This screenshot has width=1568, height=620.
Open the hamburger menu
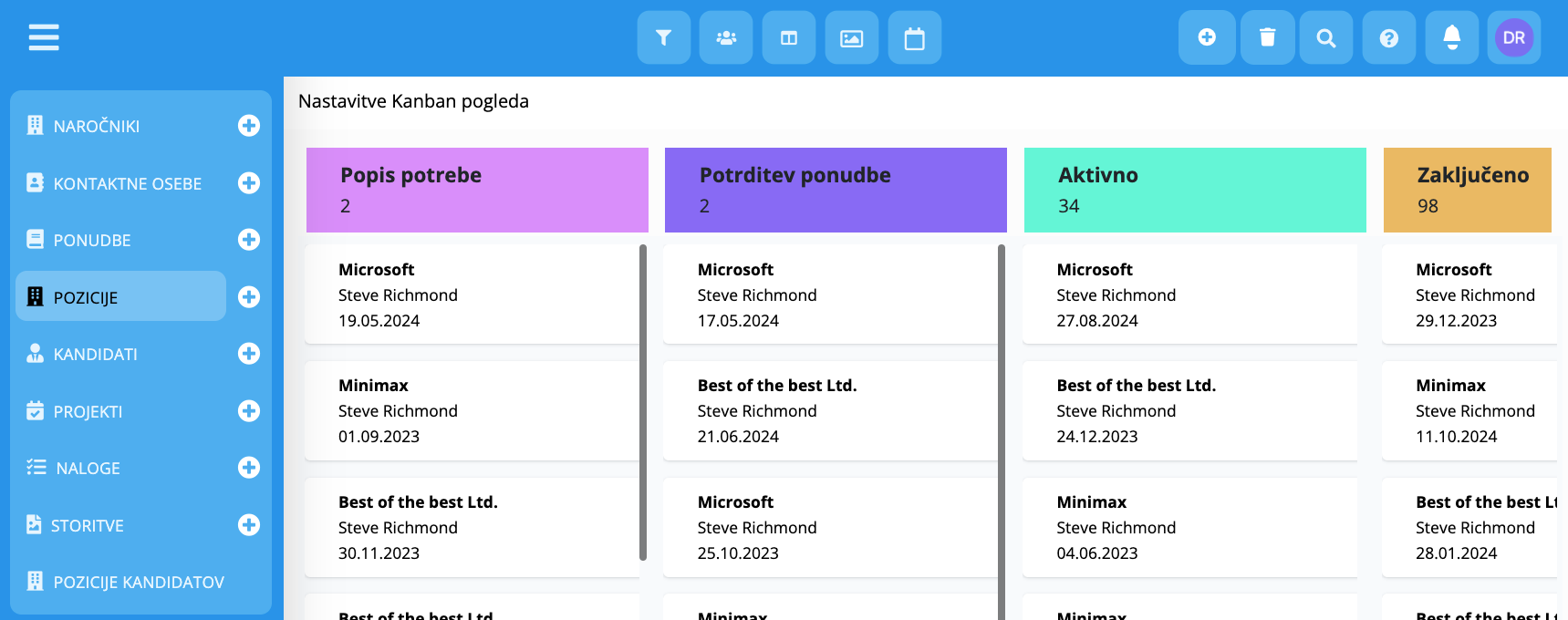(x=43, y=37)
